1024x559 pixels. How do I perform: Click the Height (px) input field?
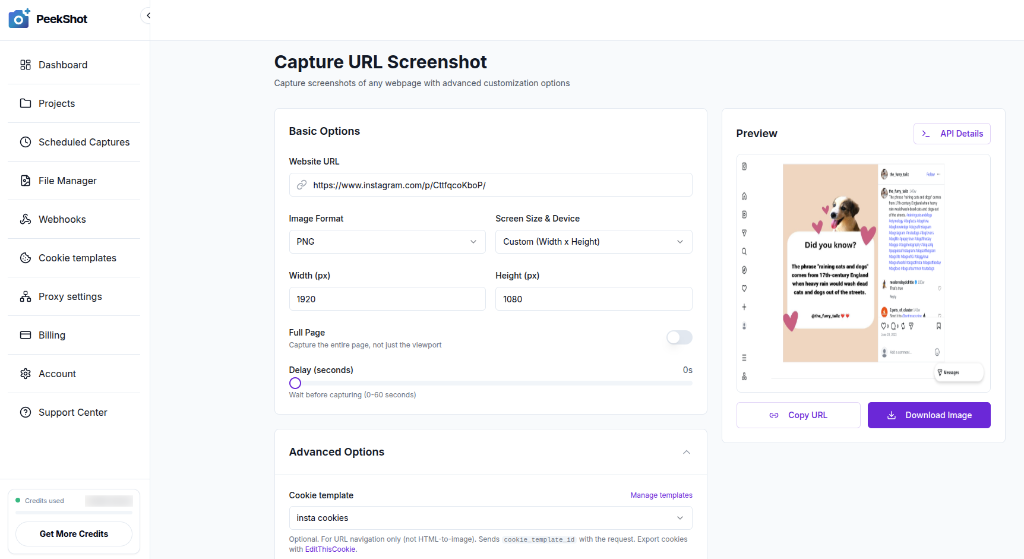(594, 299)
